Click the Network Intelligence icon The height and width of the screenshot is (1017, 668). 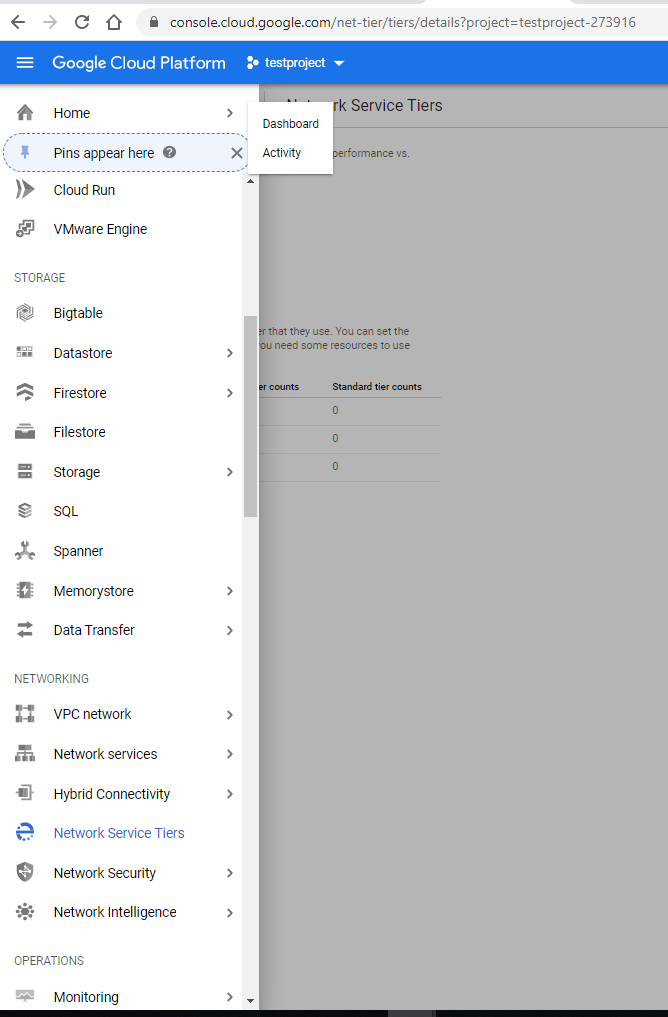25,912
